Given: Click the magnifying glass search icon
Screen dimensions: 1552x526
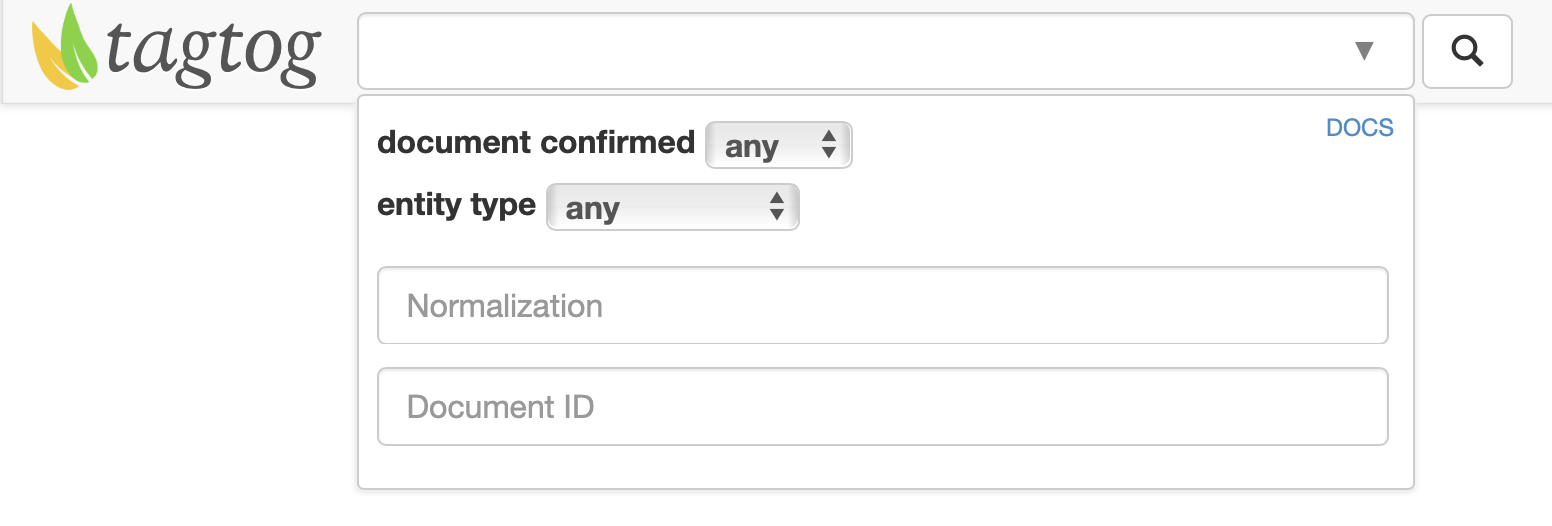Looking at the screenshot, I should tap(1467, 51).
